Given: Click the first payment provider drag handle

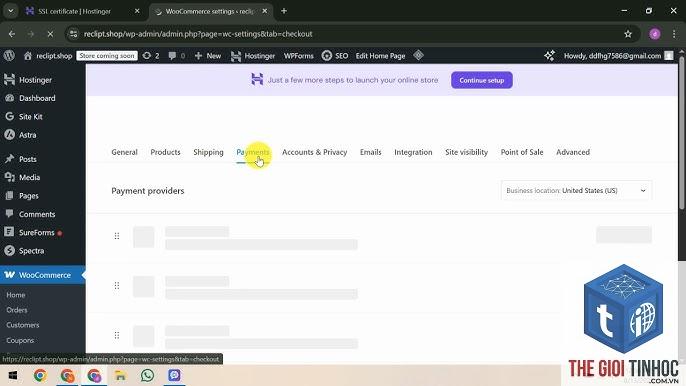Looking at the screenshot, I should [x=117, y=236].
